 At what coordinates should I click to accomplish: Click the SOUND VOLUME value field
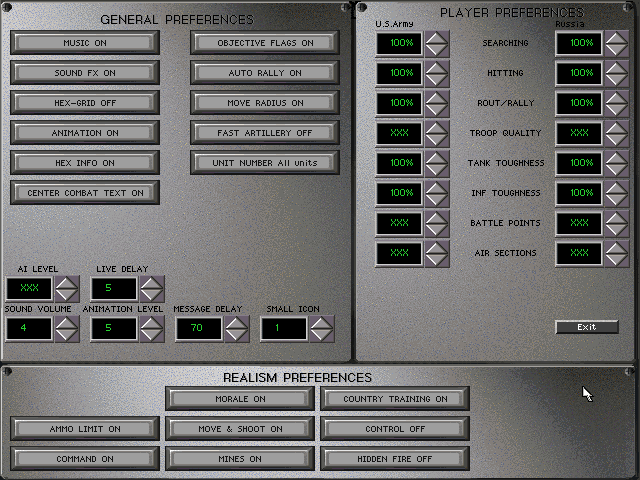click(29, 329)
